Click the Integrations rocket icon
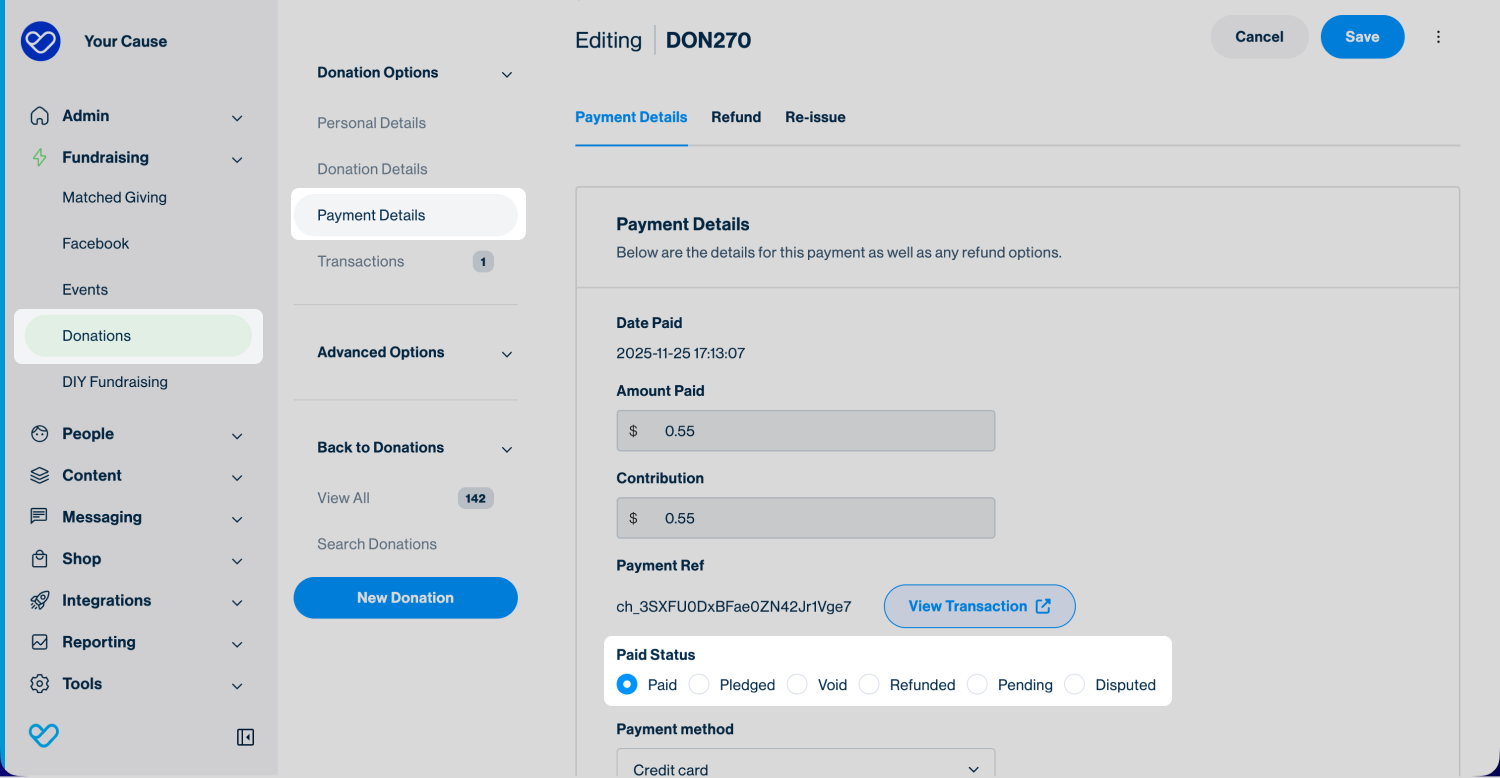 (39, 601)
